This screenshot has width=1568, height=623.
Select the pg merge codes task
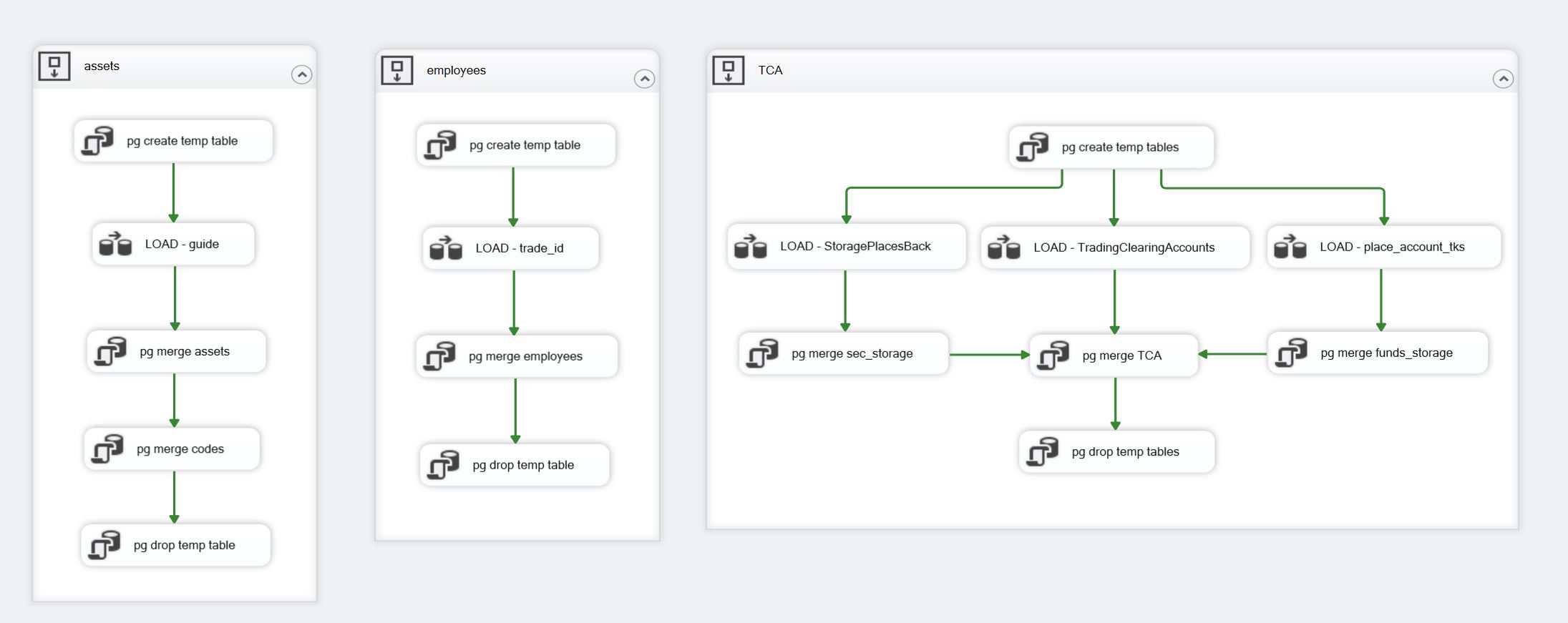180,449
